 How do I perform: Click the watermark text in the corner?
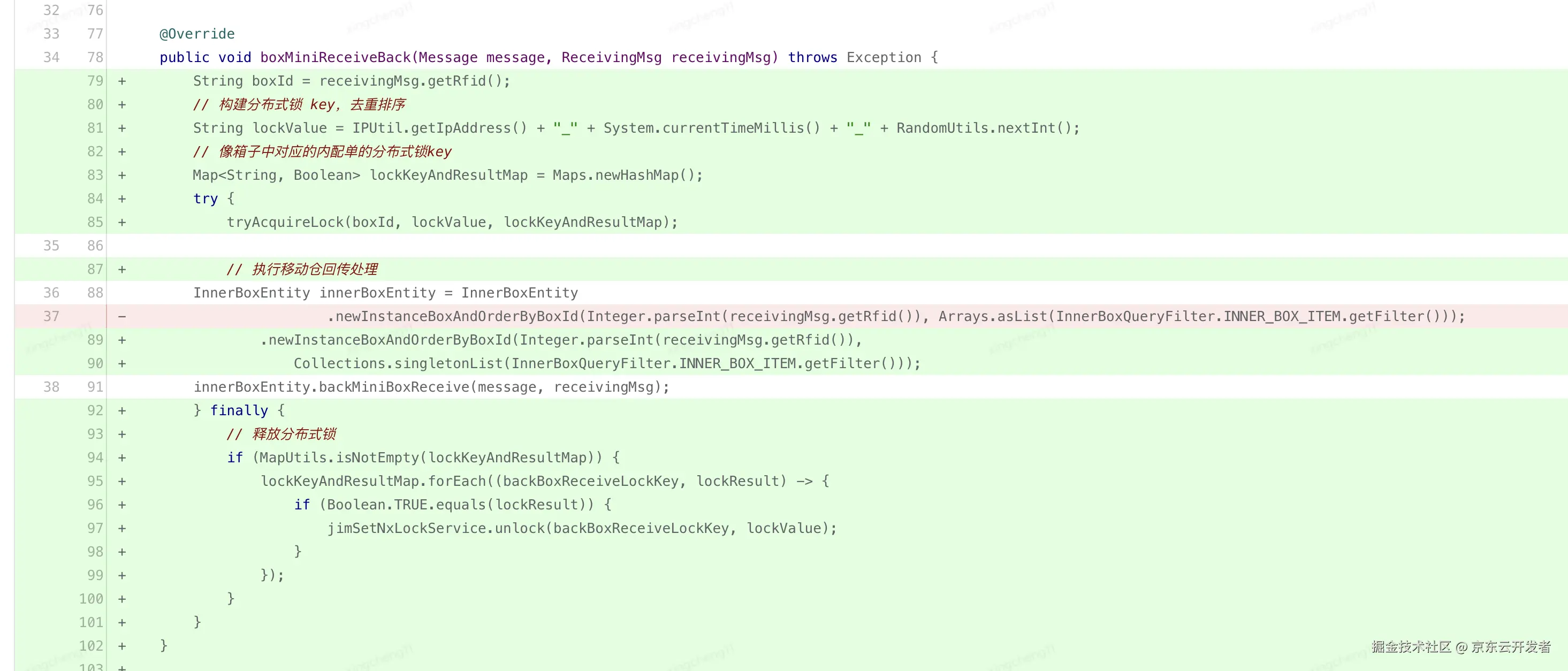click(x=1461, y=646)
